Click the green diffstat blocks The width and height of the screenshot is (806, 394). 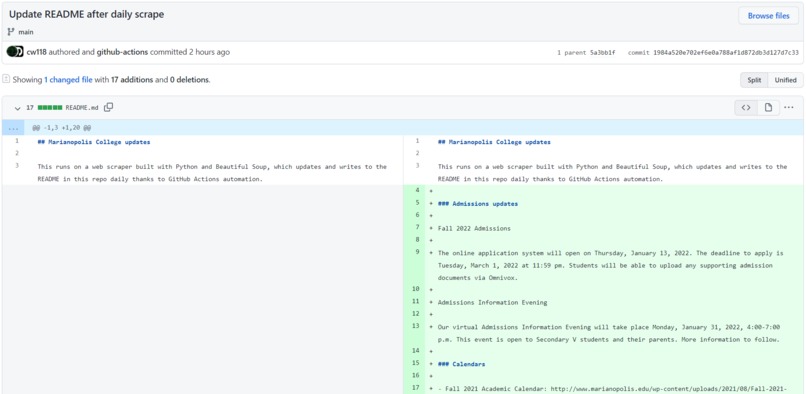click(50, 108)
